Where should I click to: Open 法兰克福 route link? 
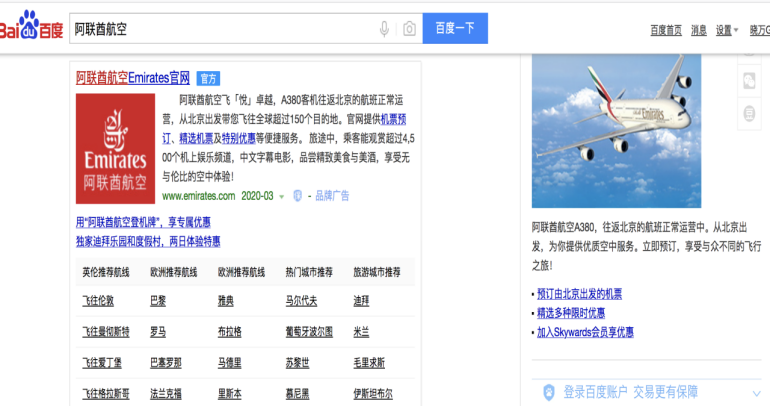pos(166,394)
